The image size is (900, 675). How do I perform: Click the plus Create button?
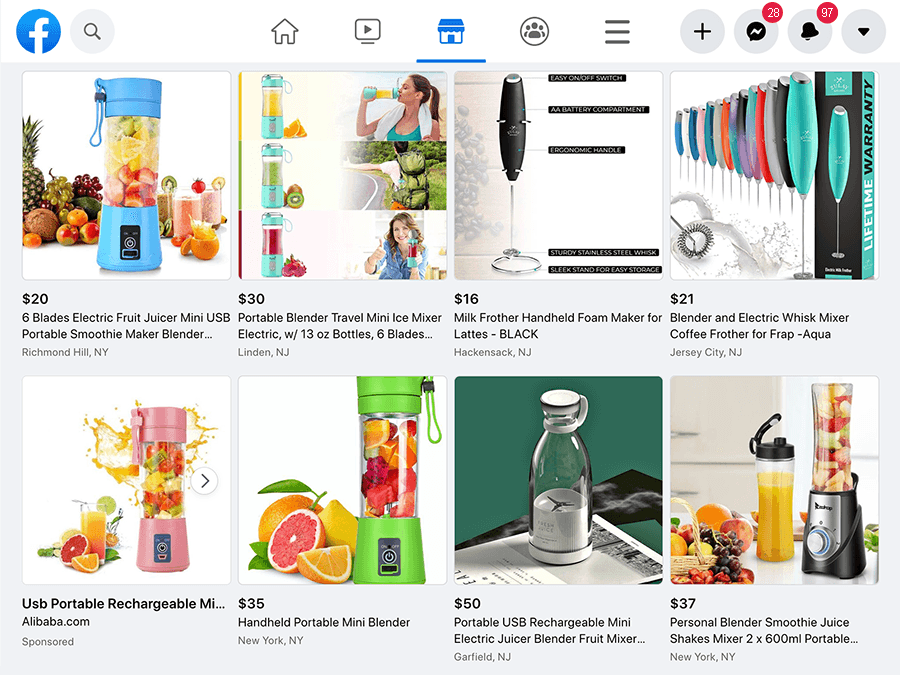point(702,31)
